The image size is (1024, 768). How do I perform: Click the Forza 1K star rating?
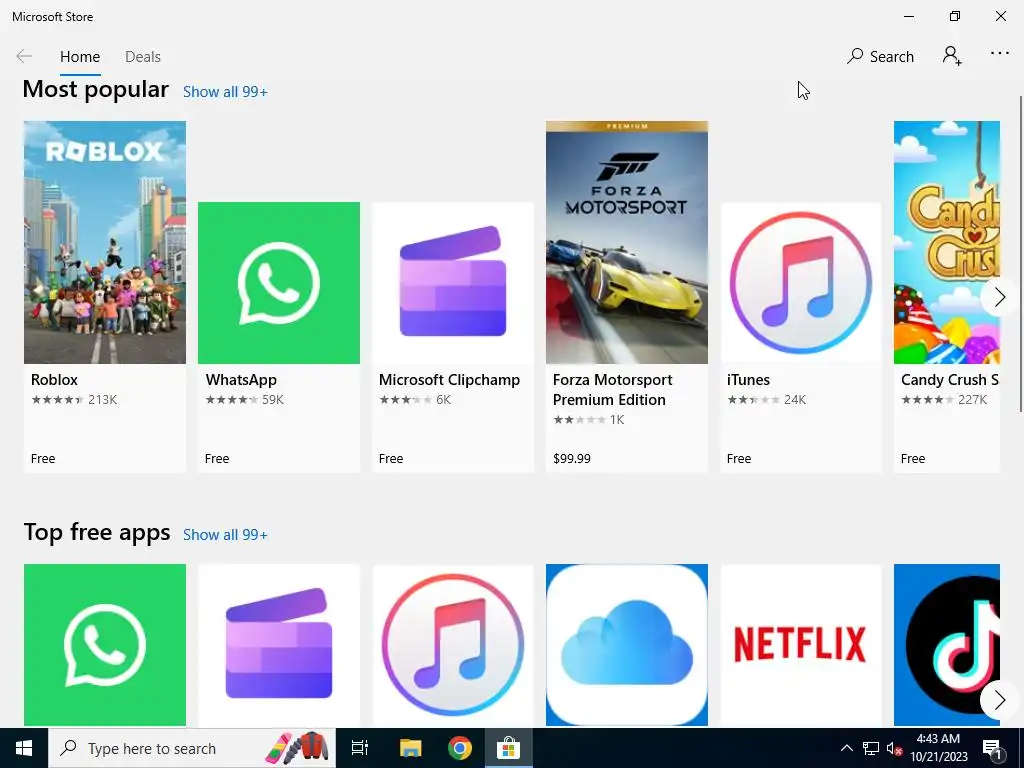coord(588,420)
